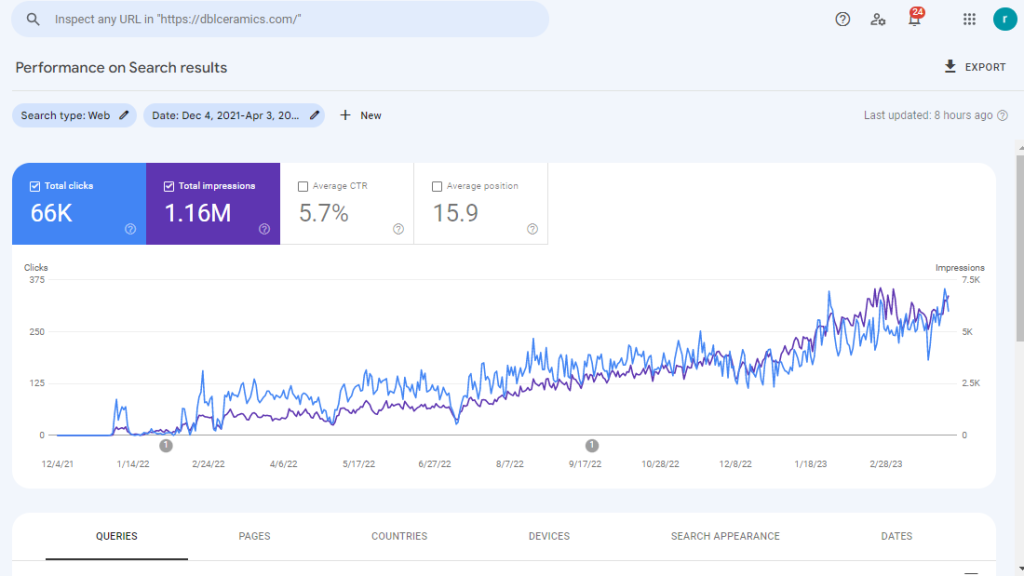
Task: Switch to the Pages tab
Action: tap(254, 537)
